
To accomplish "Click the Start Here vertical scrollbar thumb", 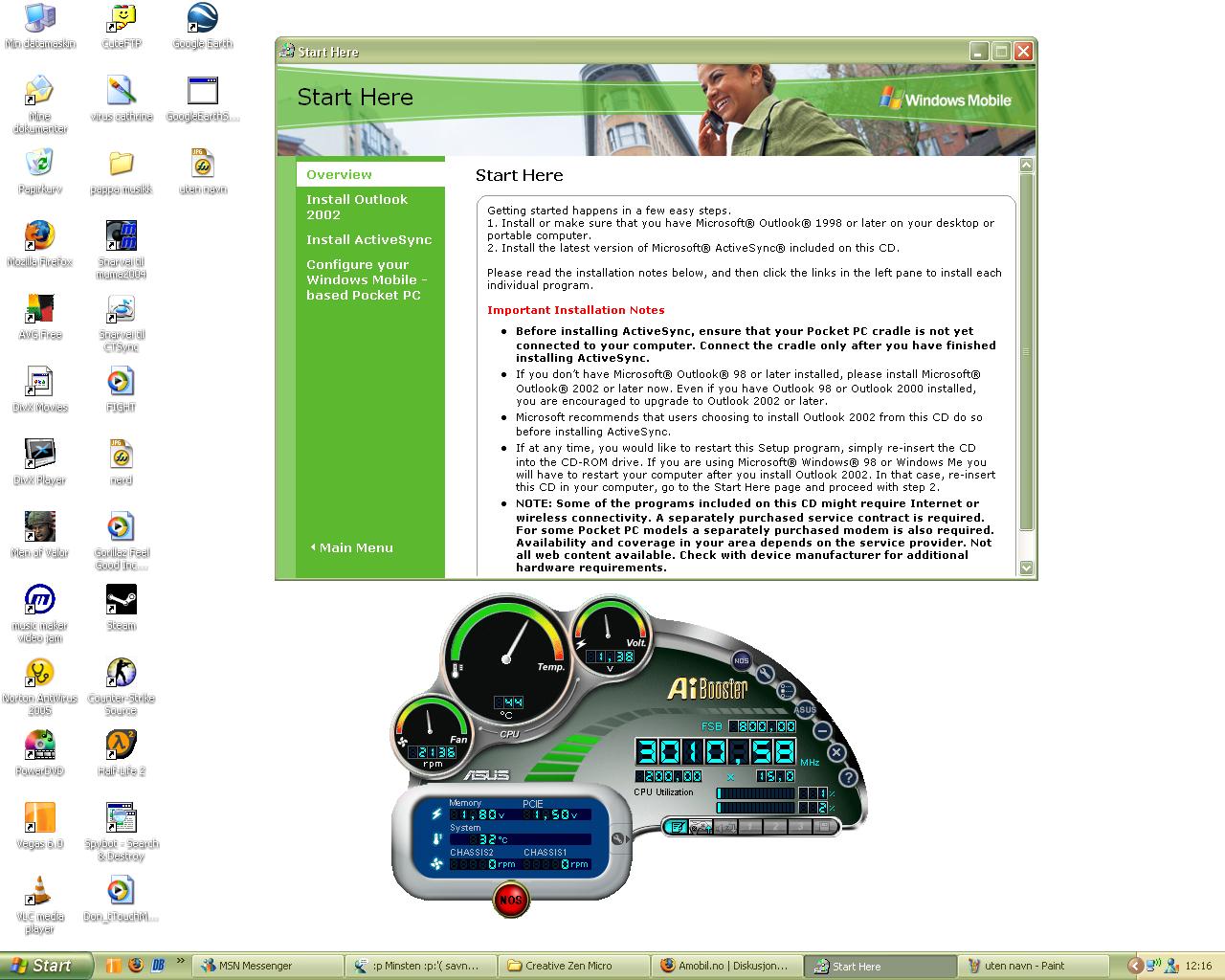I will tap(1027, 352).
